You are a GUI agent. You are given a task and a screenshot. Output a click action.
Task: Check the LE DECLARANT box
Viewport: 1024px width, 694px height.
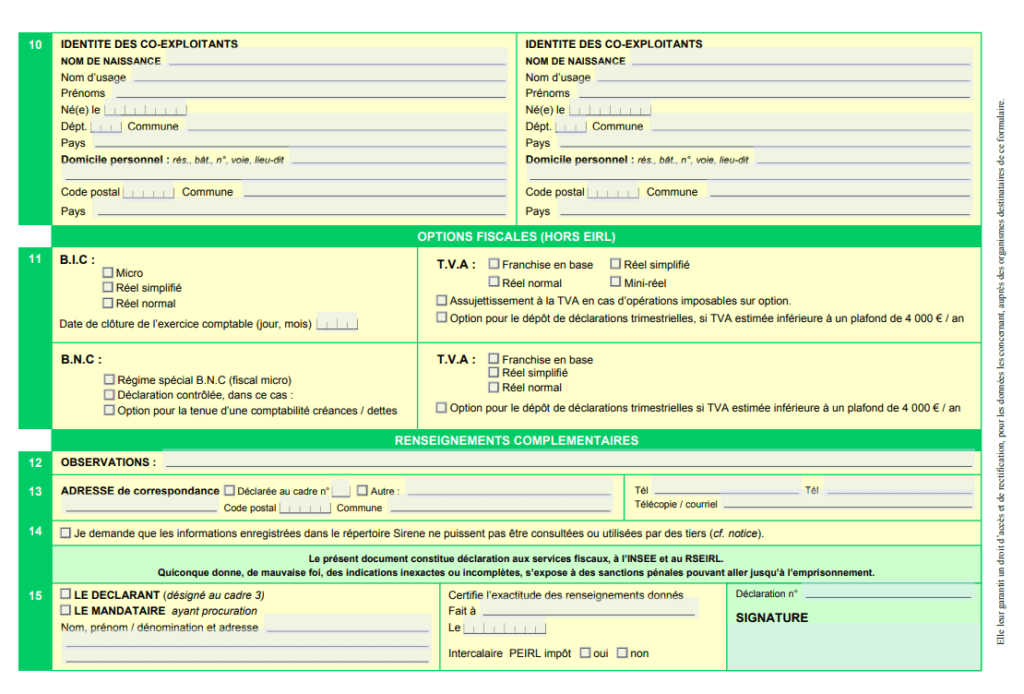pos(66,594)
